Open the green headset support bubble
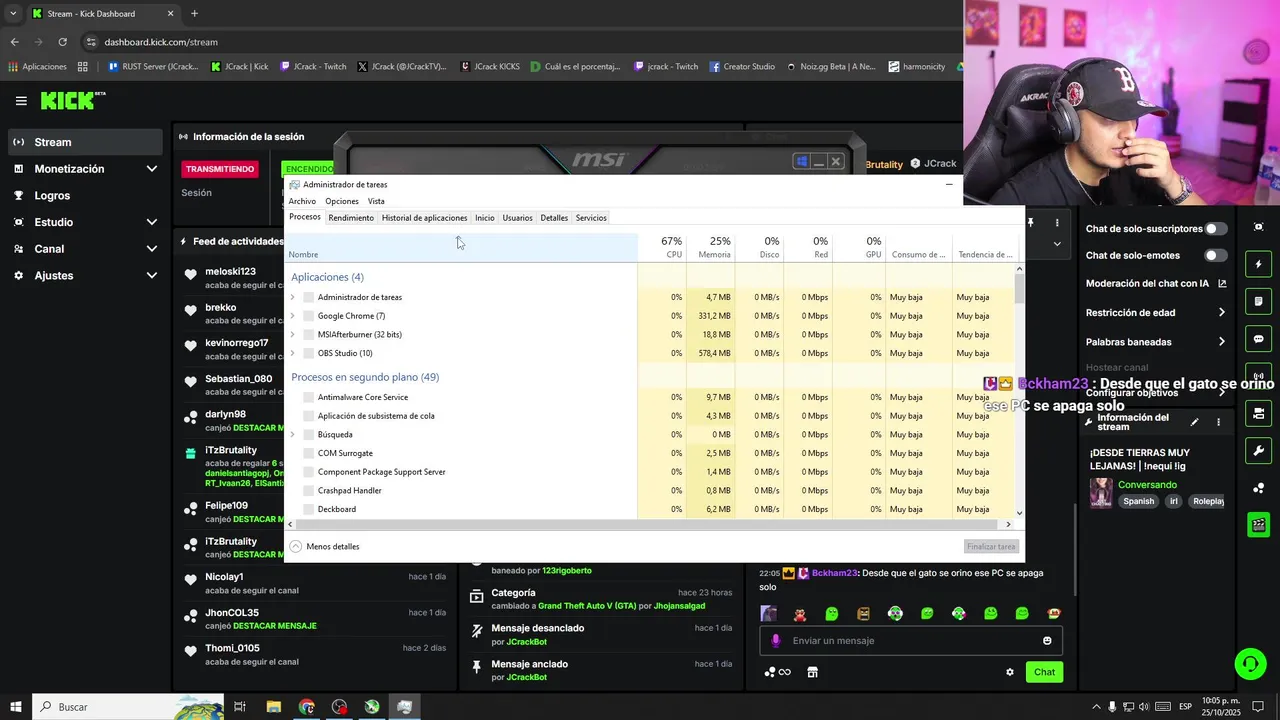This screenshot has width=1280, height=720. coord(1249,664)
